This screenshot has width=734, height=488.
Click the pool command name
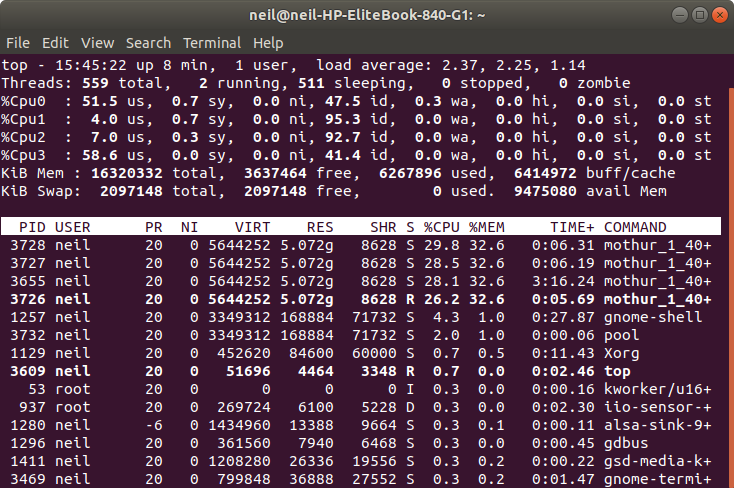(622, 335)
